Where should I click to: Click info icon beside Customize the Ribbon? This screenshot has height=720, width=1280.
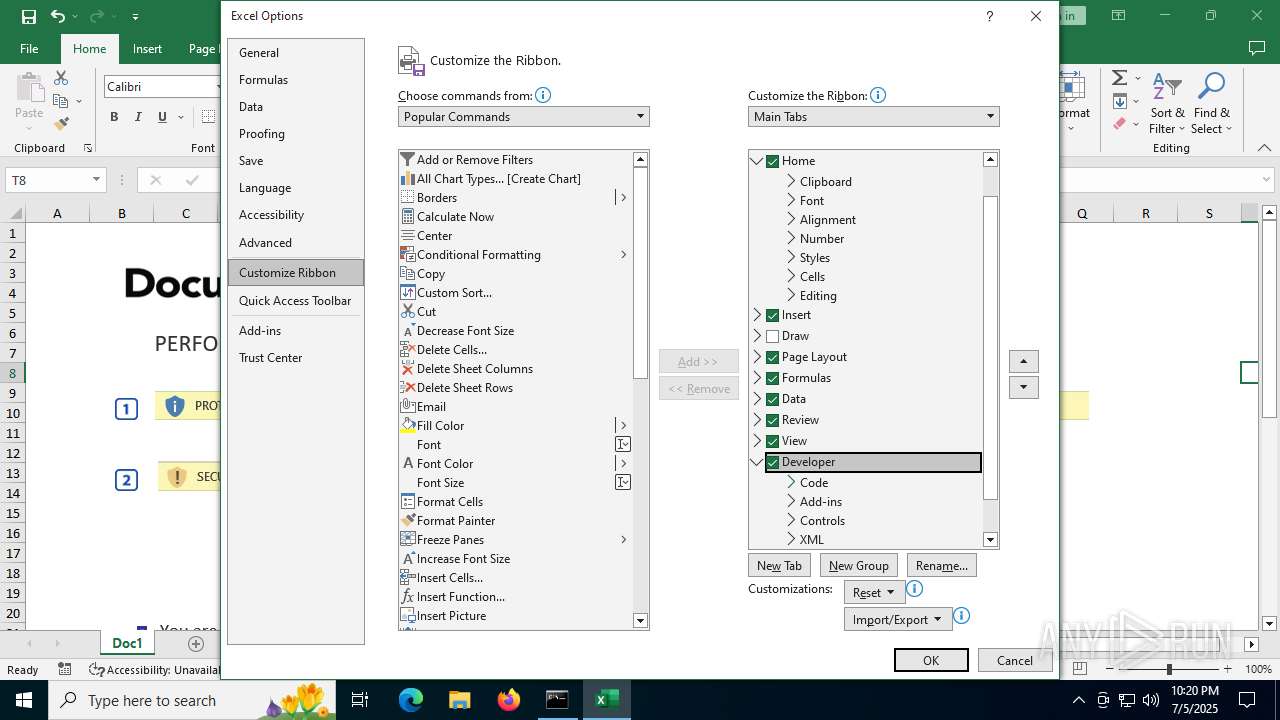click(877, 95)
